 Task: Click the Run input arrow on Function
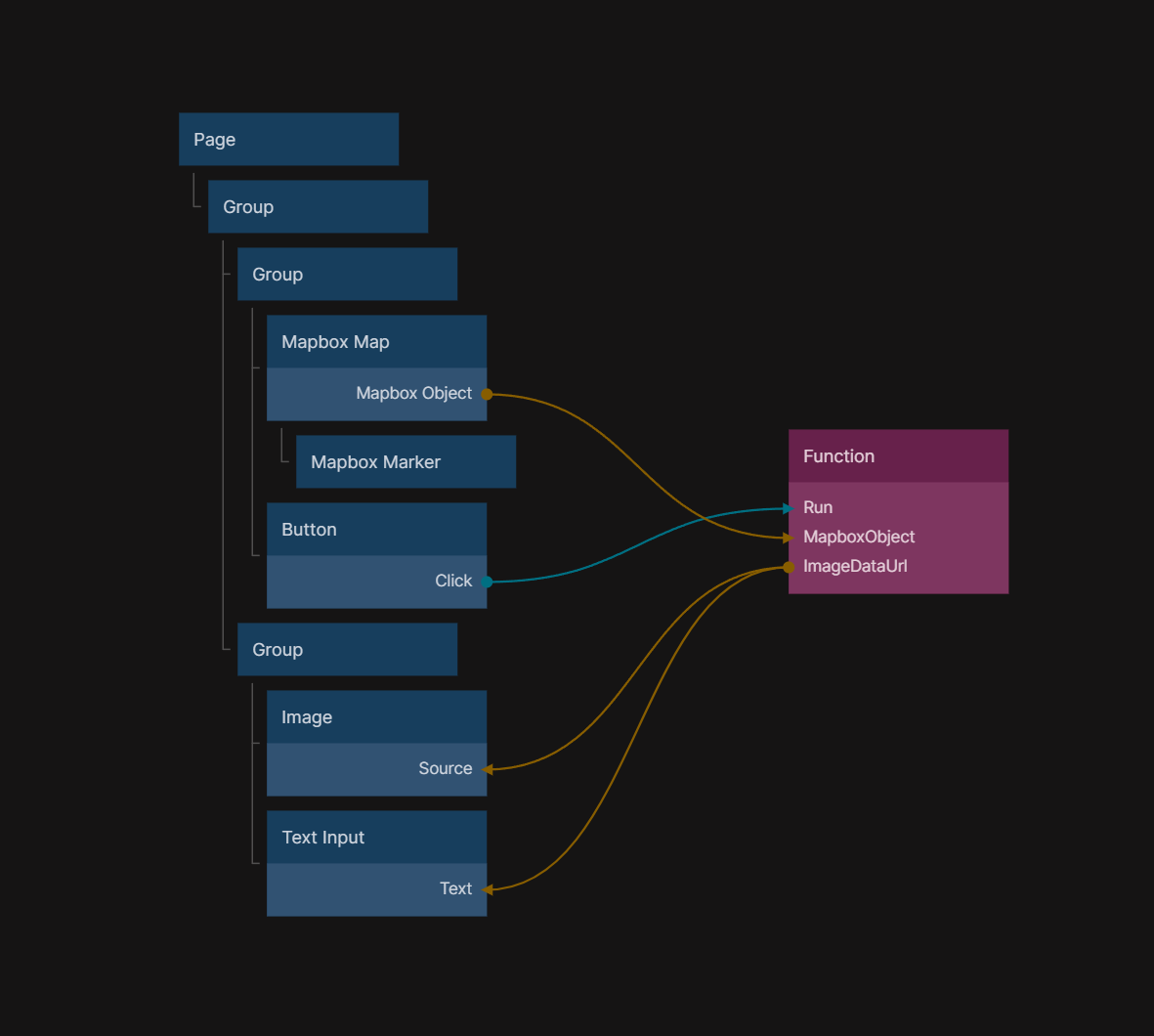(x=788, y=508)
